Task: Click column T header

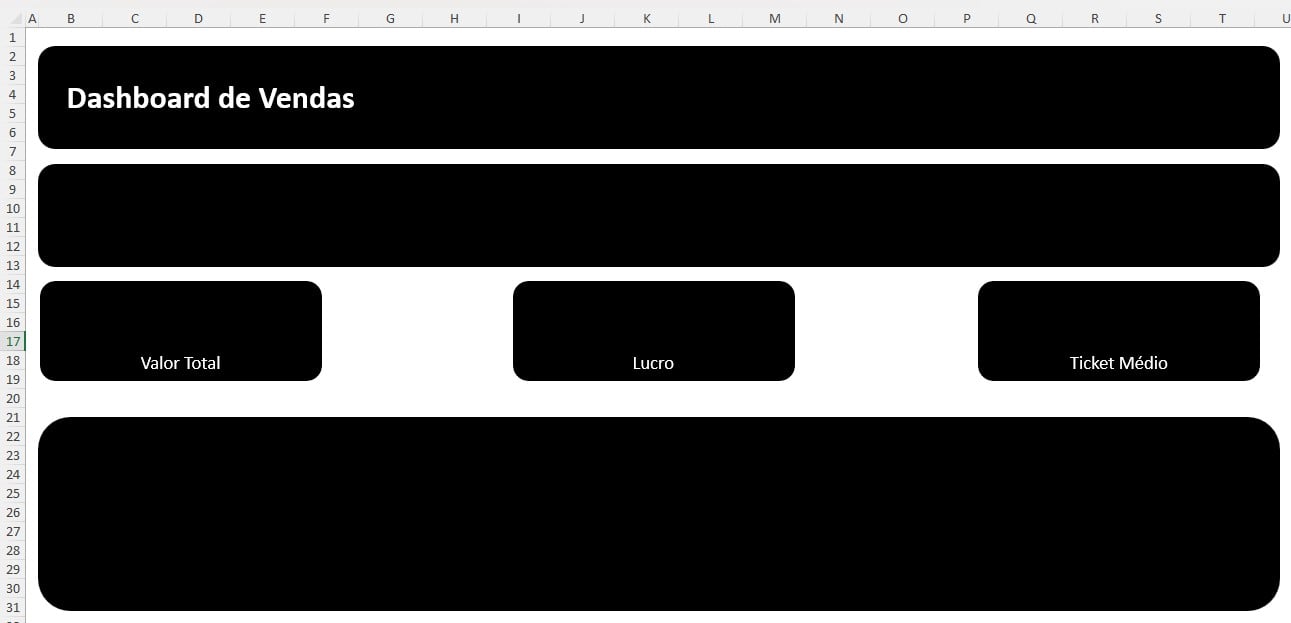Action: (1222, 18)
